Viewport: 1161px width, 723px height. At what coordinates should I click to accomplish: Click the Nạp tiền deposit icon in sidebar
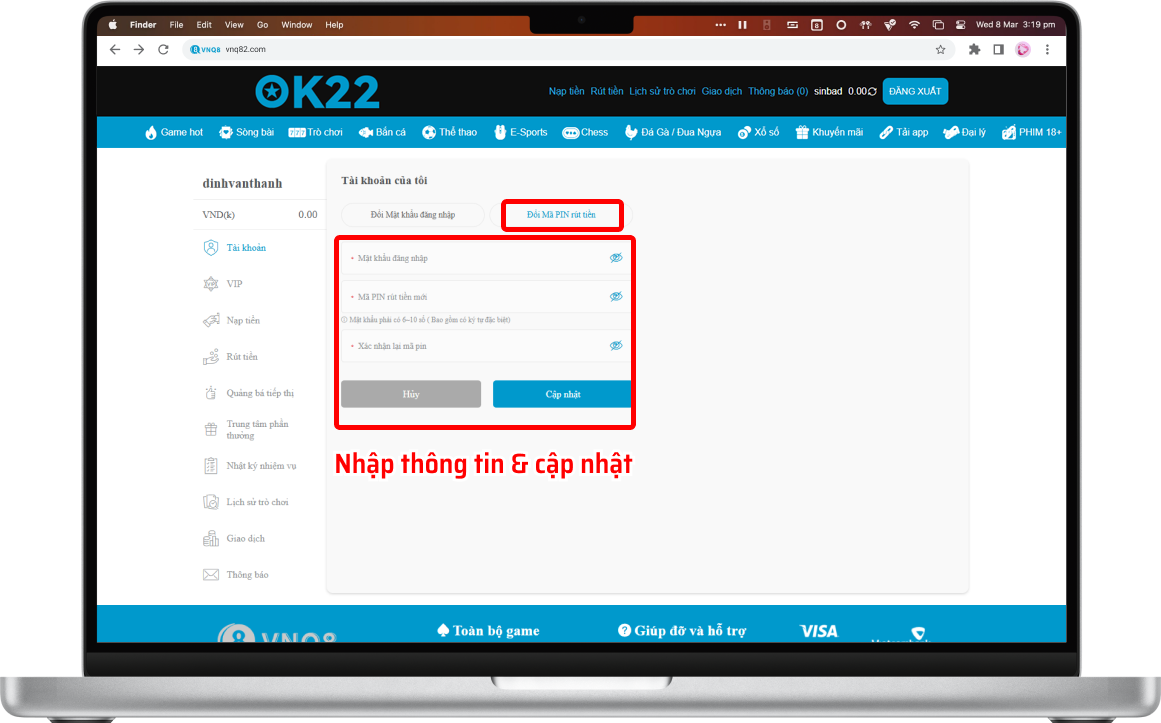tap(210, 320)
